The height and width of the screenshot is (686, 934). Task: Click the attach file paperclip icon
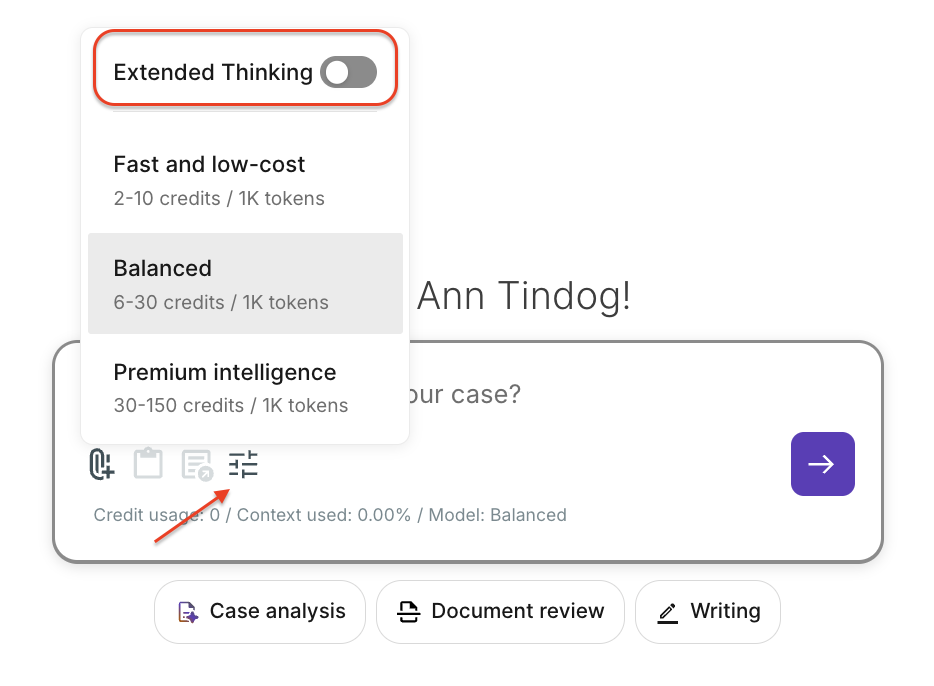[x=101, y=464]
